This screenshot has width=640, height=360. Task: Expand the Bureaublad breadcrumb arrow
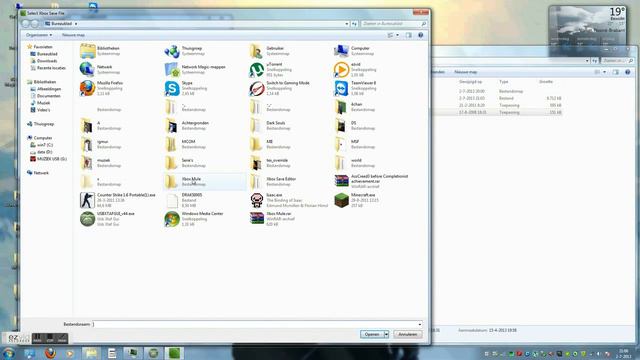click(76, 24)
